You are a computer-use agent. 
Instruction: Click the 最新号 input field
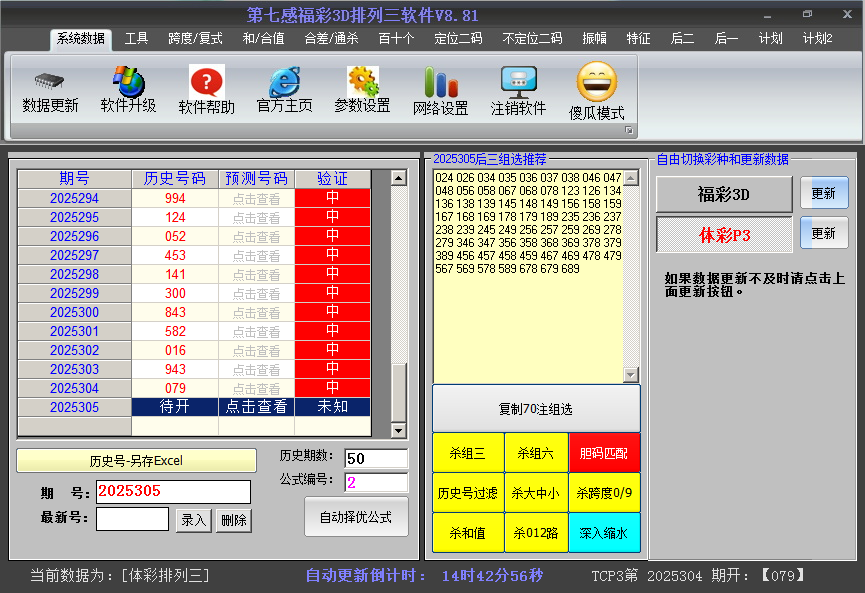[132, 519]
